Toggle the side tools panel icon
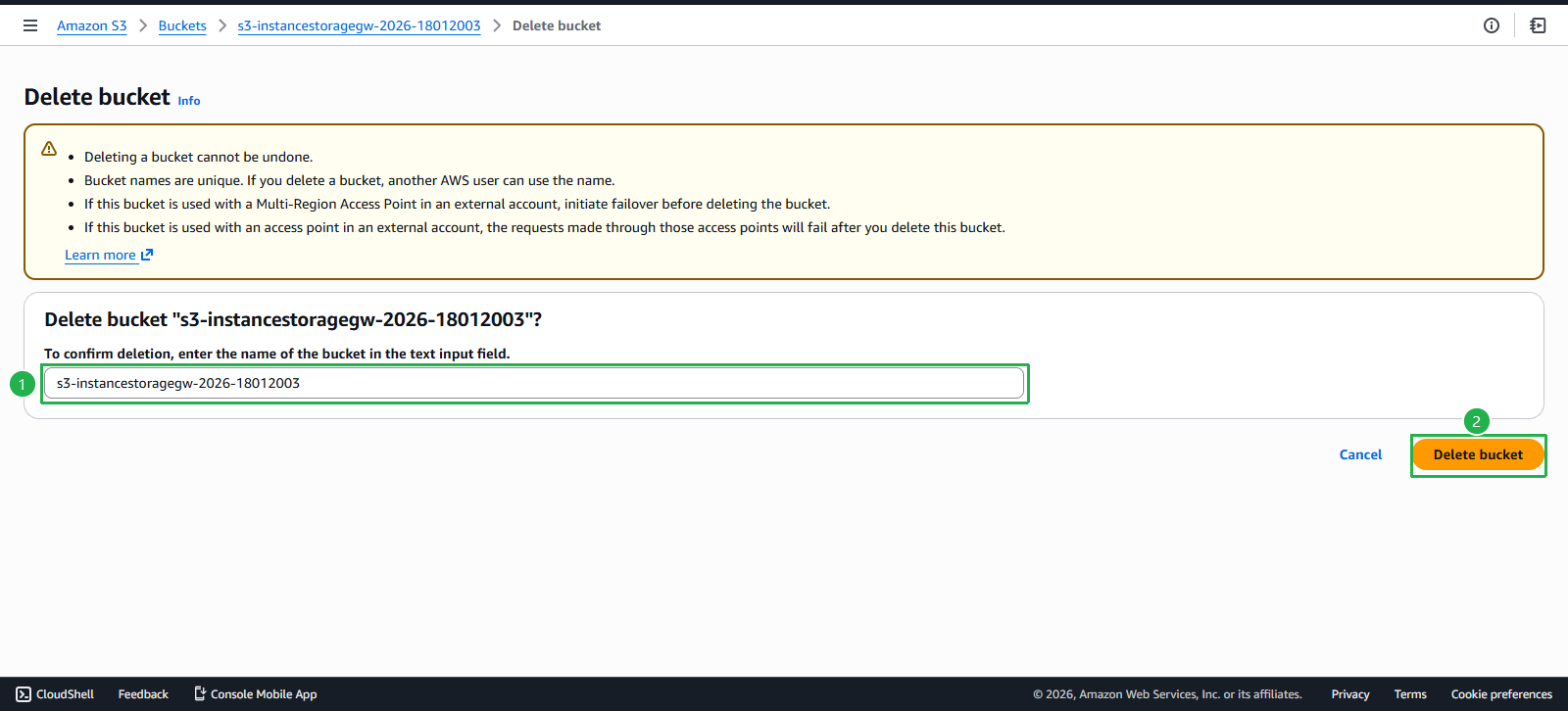Image resolution: width=1568 pixels, height=711 pixels. pos(1538,25)
